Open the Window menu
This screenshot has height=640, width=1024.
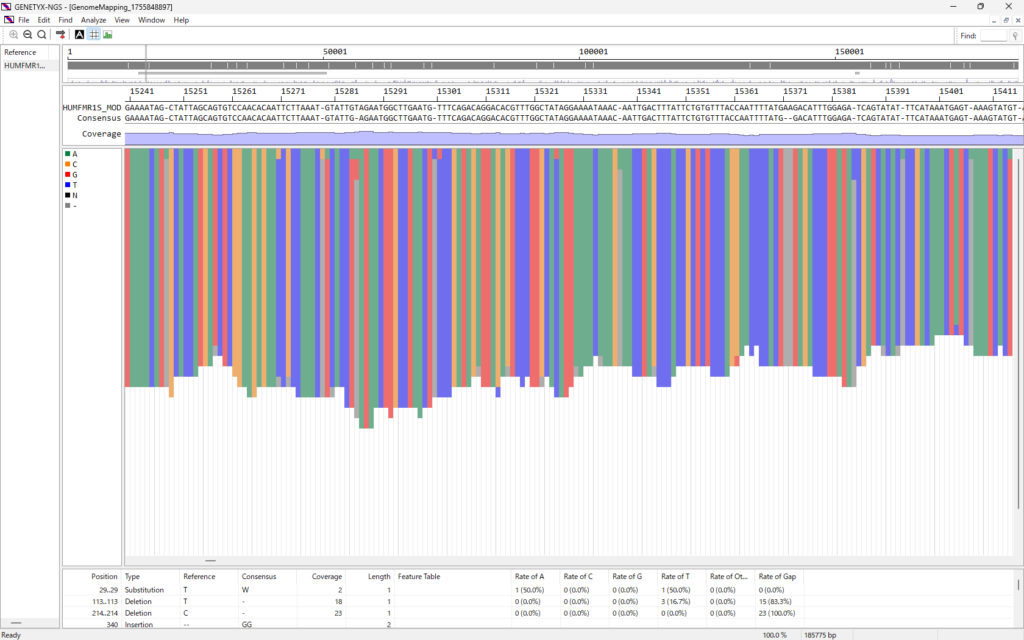152,20
